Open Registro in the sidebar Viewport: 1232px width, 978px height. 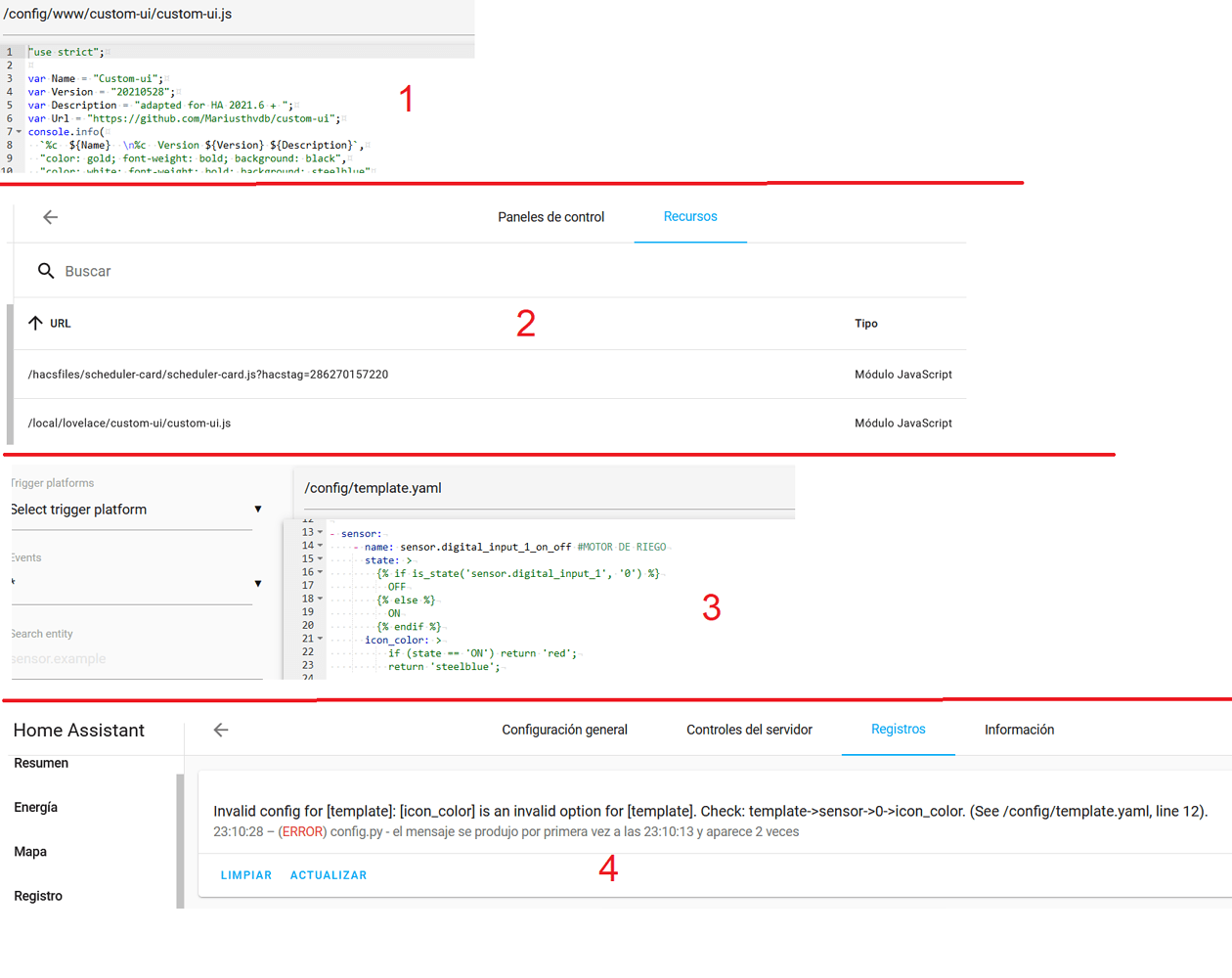coord(38,896)
